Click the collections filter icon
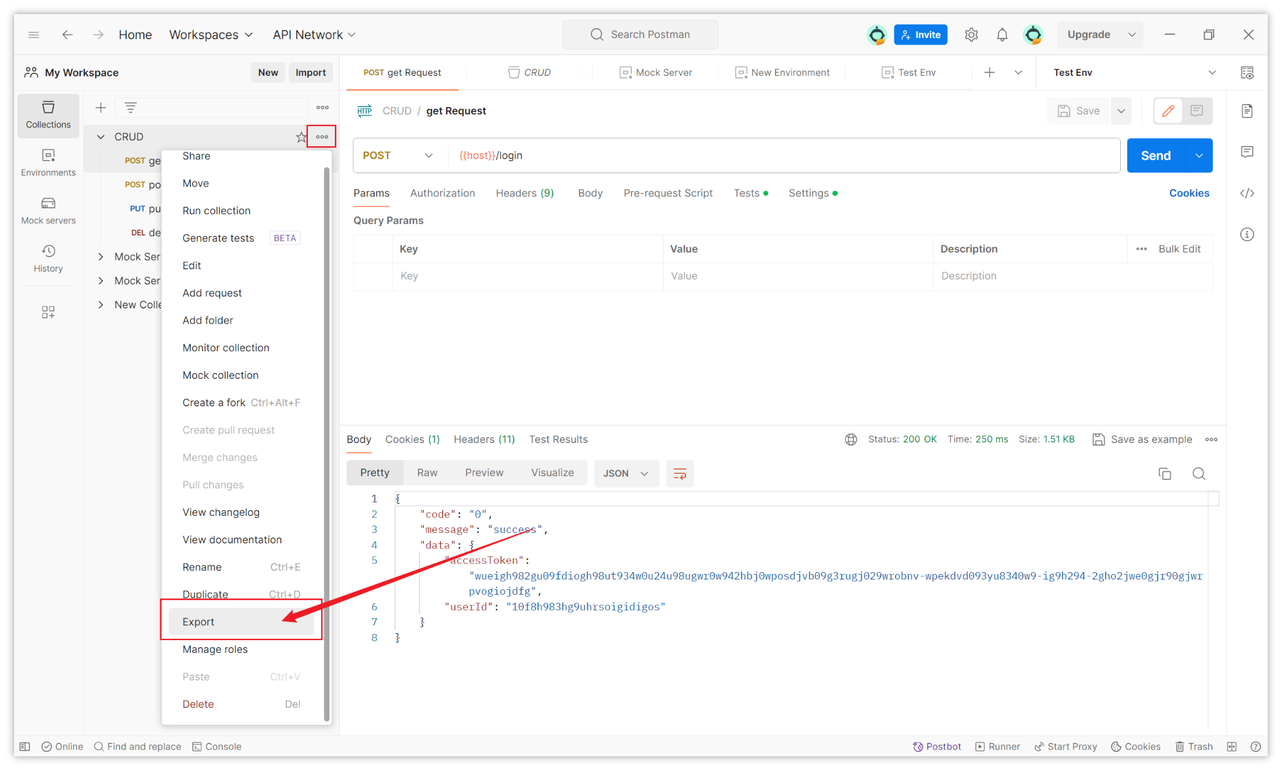The image size is (1280, 771). pos(130,107)
